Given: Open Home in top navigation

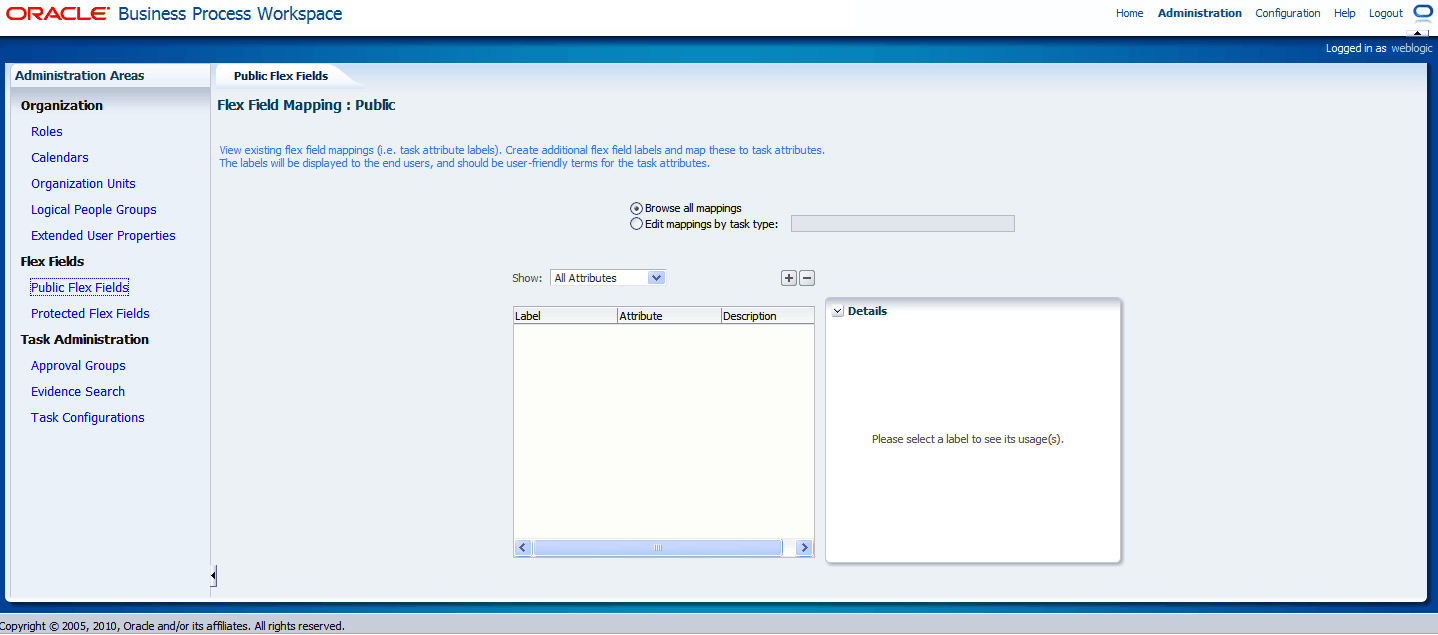Looking at the screenshot, I should [1129, 13].
